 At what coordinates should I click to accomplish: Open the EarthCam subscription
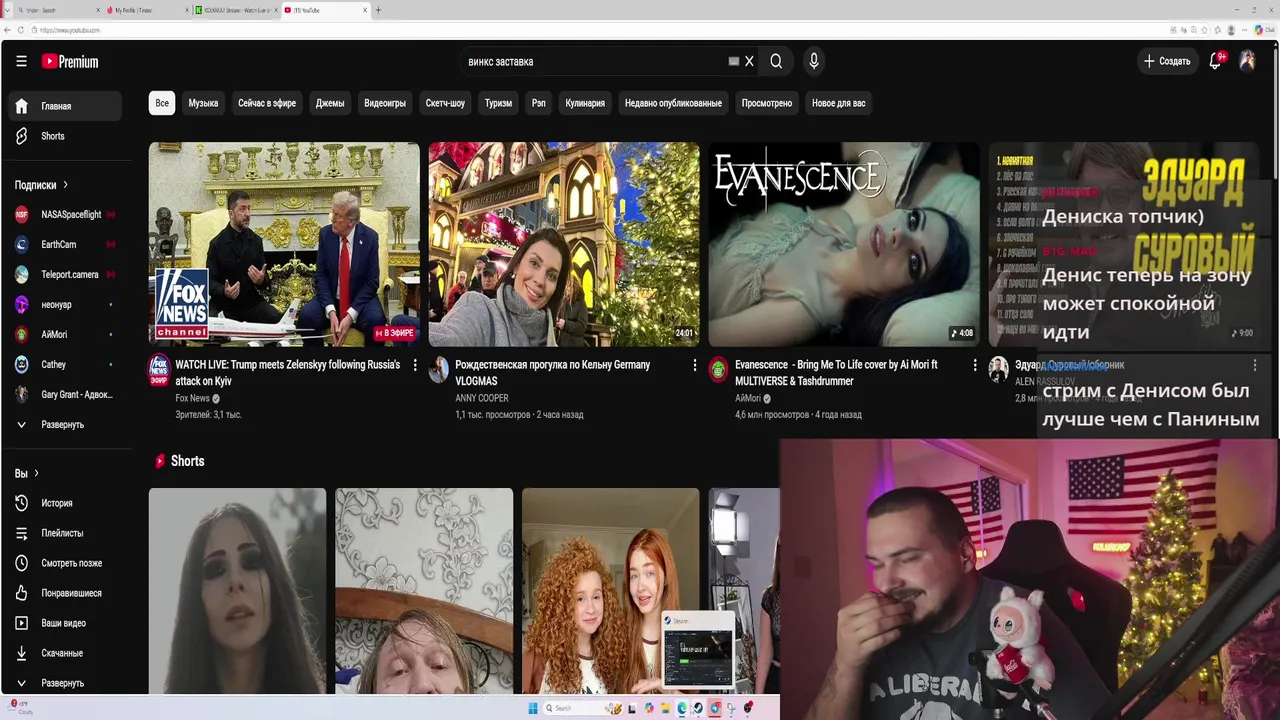coord(65,244)
